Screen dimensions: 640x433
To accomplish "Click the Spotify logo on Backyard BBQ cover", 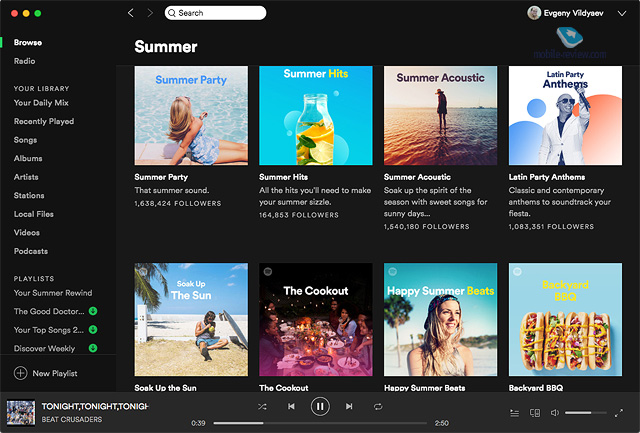I will click(517, 271).
